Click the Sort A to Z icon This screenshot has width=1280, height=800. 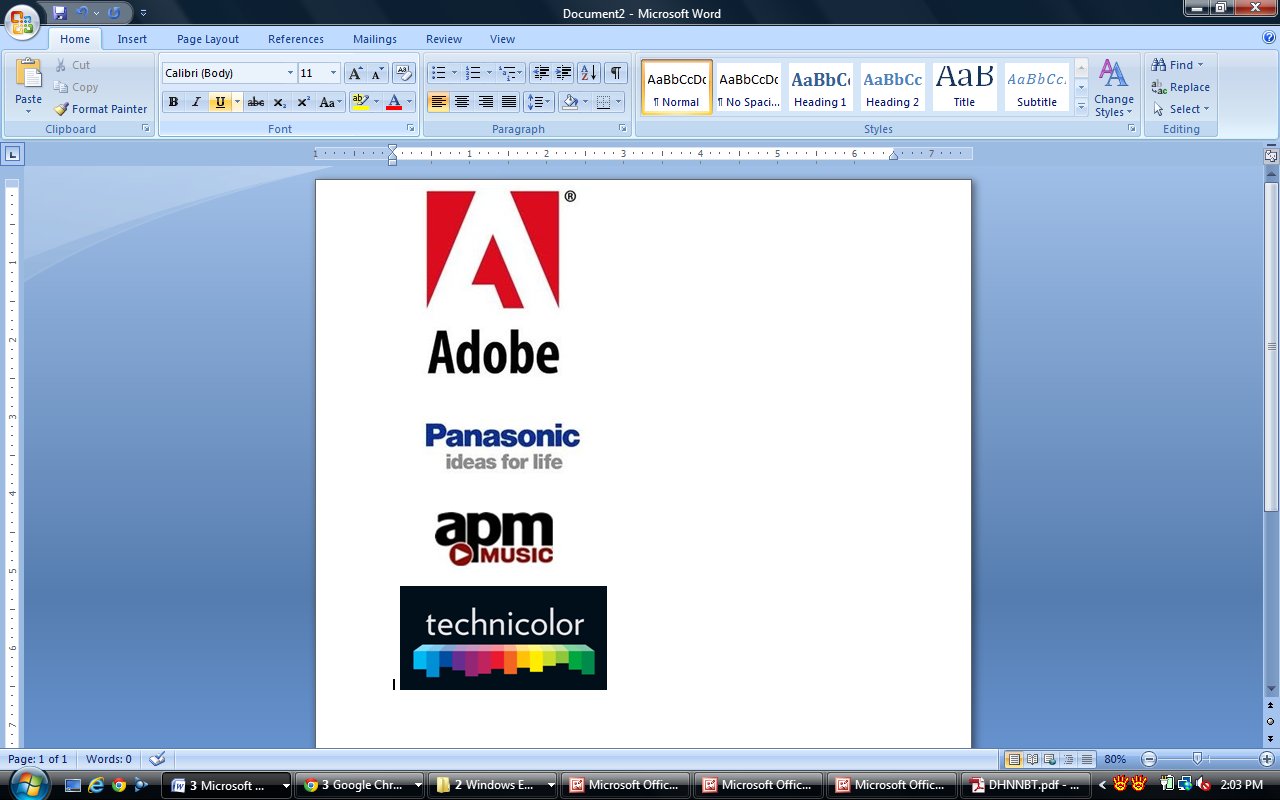point(589,73)
